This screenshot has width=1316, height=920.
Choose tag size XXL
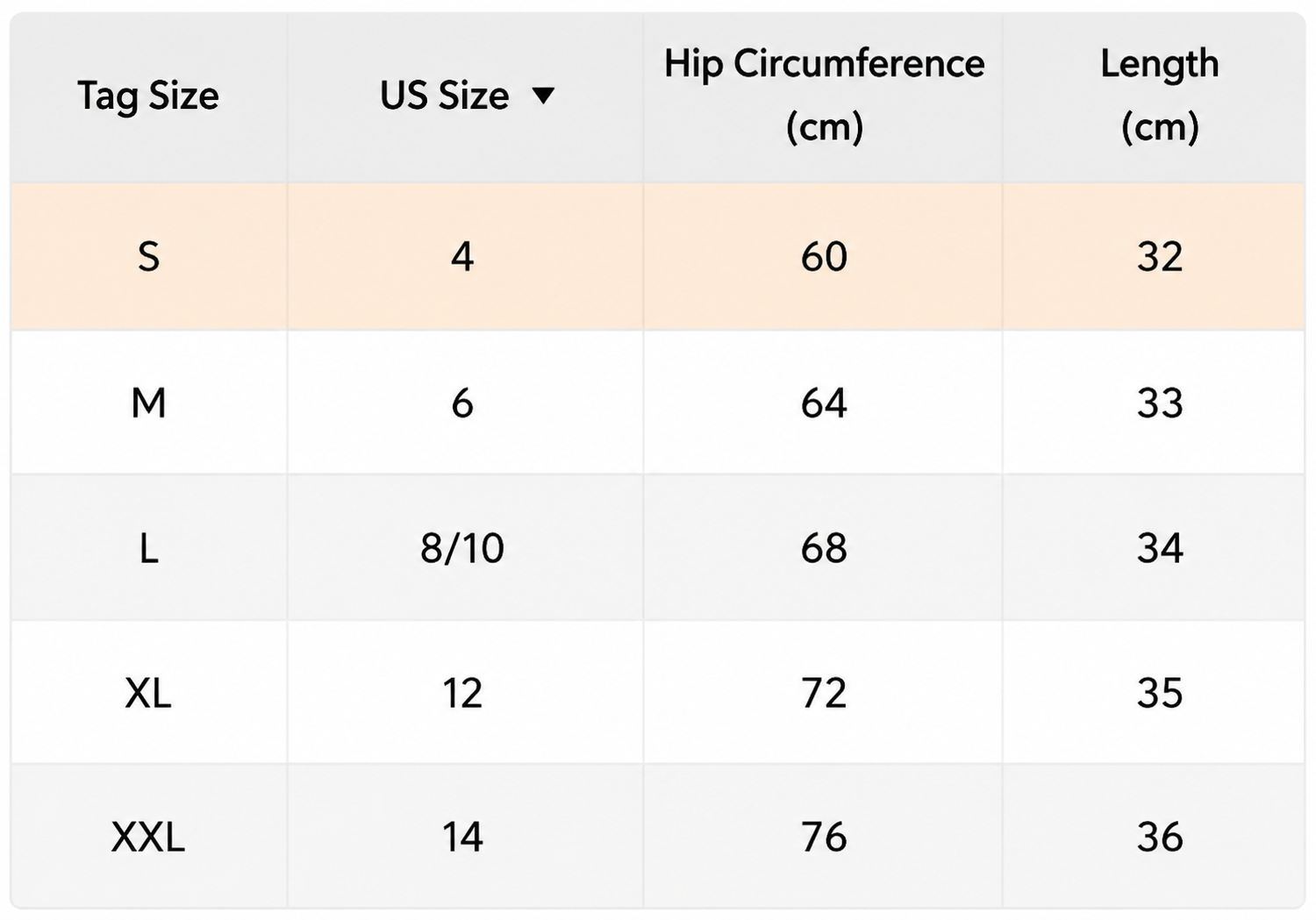click(x=148, y=837)
